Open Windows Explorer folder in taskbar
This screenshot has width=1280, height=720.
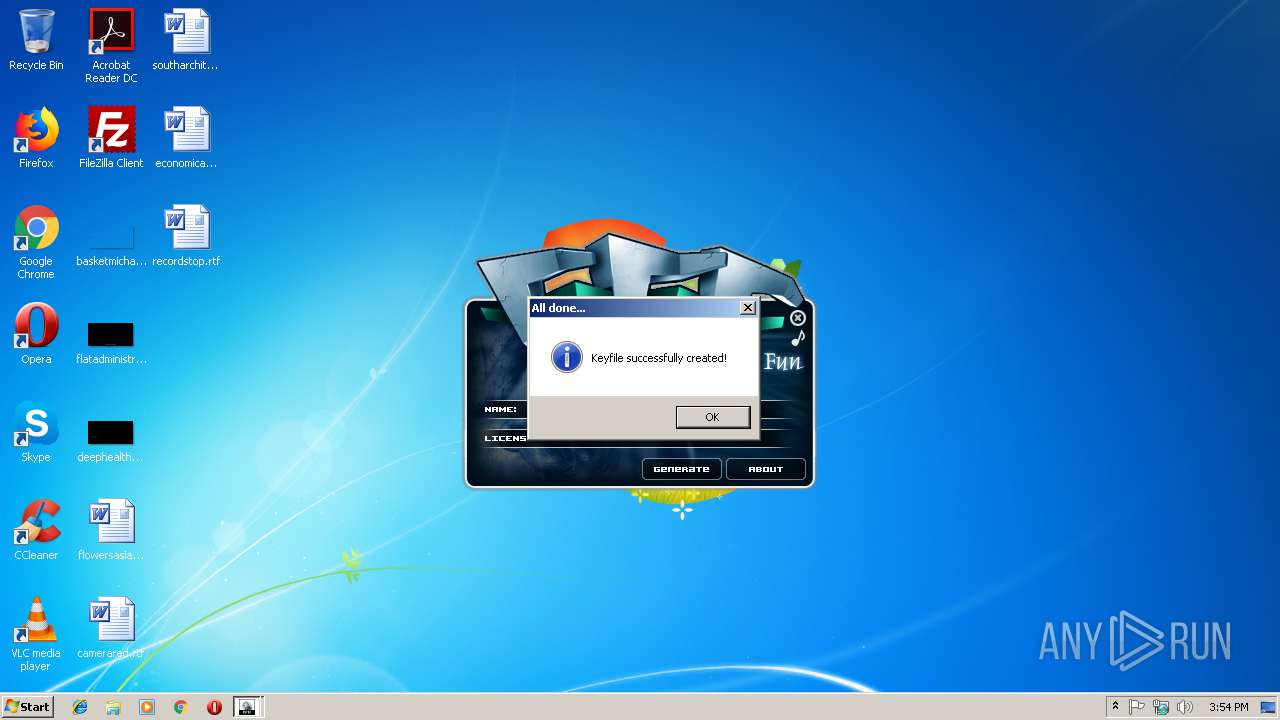point(113,707)
